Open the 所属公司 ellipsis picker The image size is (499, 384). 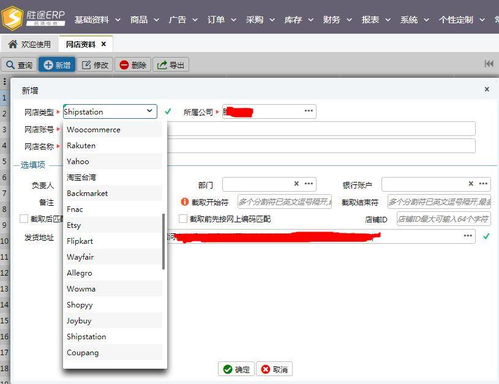click(309, 111)
